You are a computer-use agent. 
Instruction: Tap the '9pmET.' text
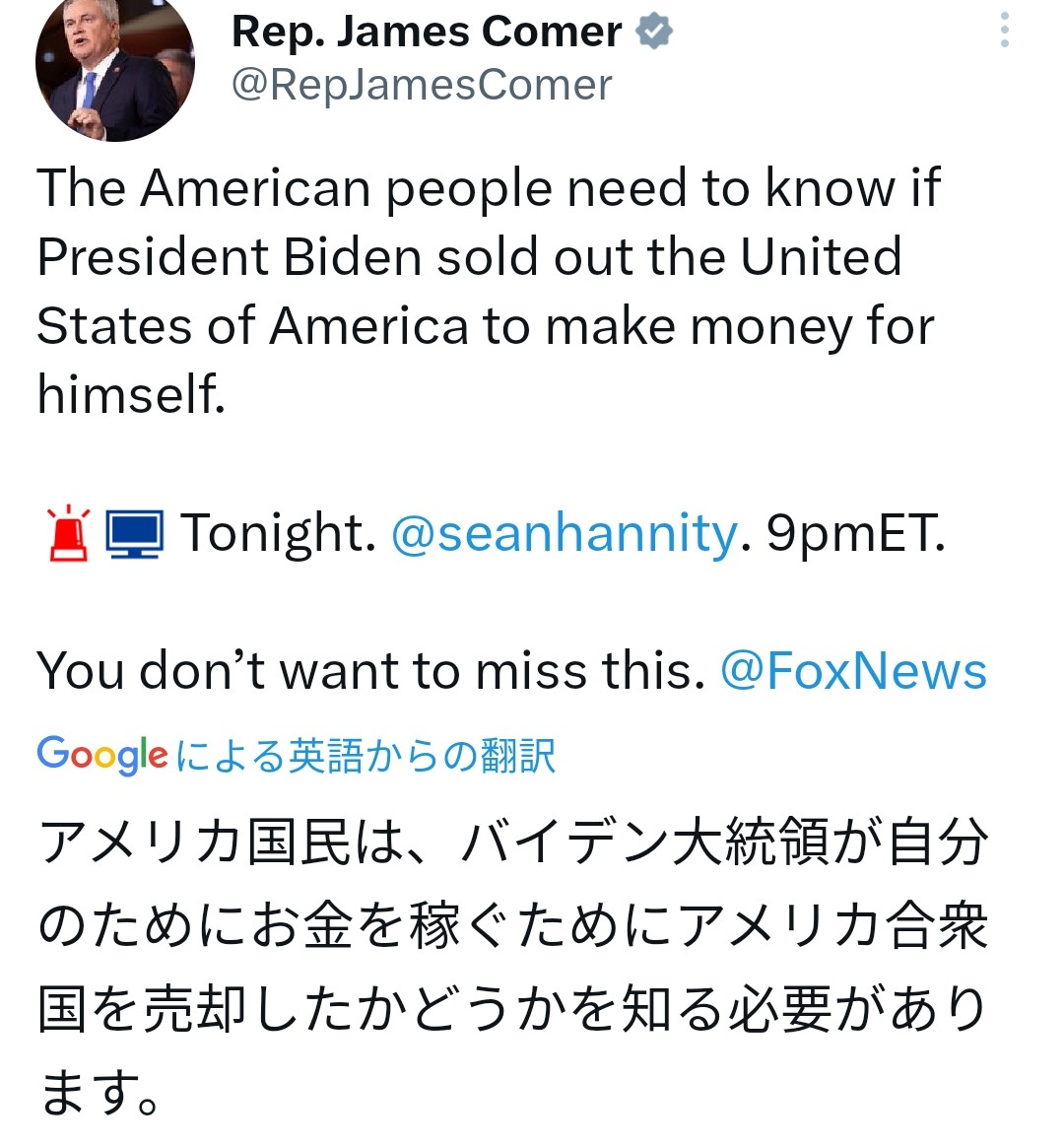tap(856, 533)
